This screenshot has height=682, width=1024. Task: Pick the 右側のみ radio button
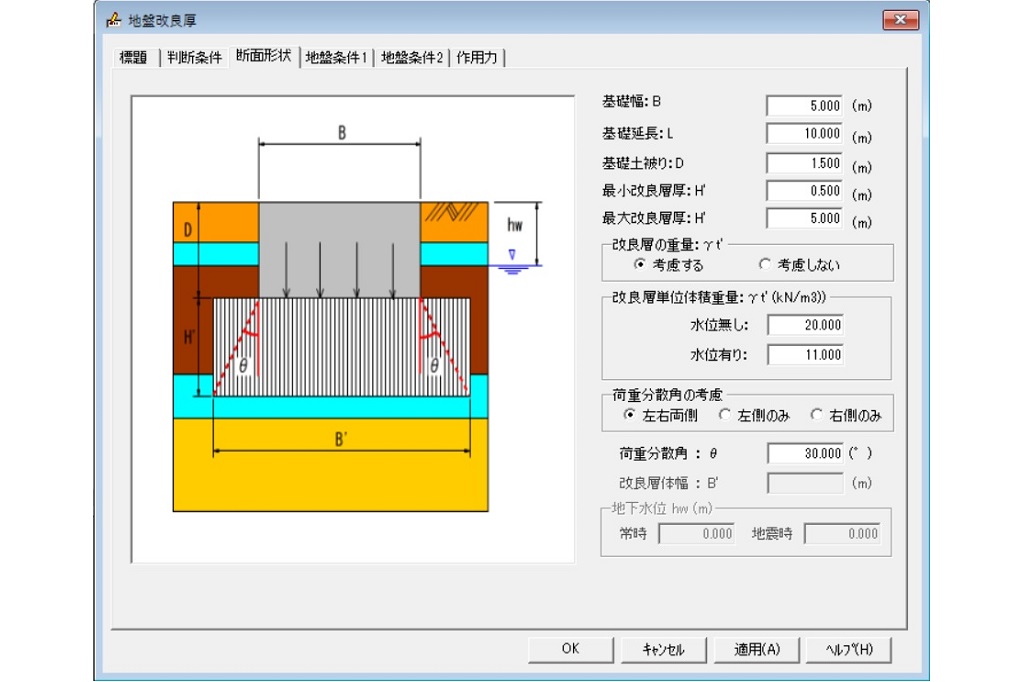(817, 415)
